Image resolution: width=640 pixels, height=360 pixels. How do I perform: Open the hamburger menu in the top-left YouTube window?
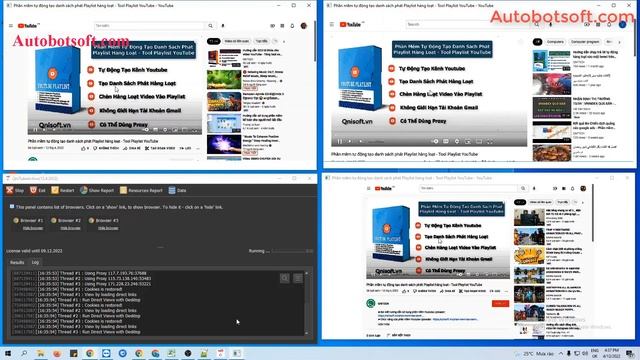(x=11, y=26)
